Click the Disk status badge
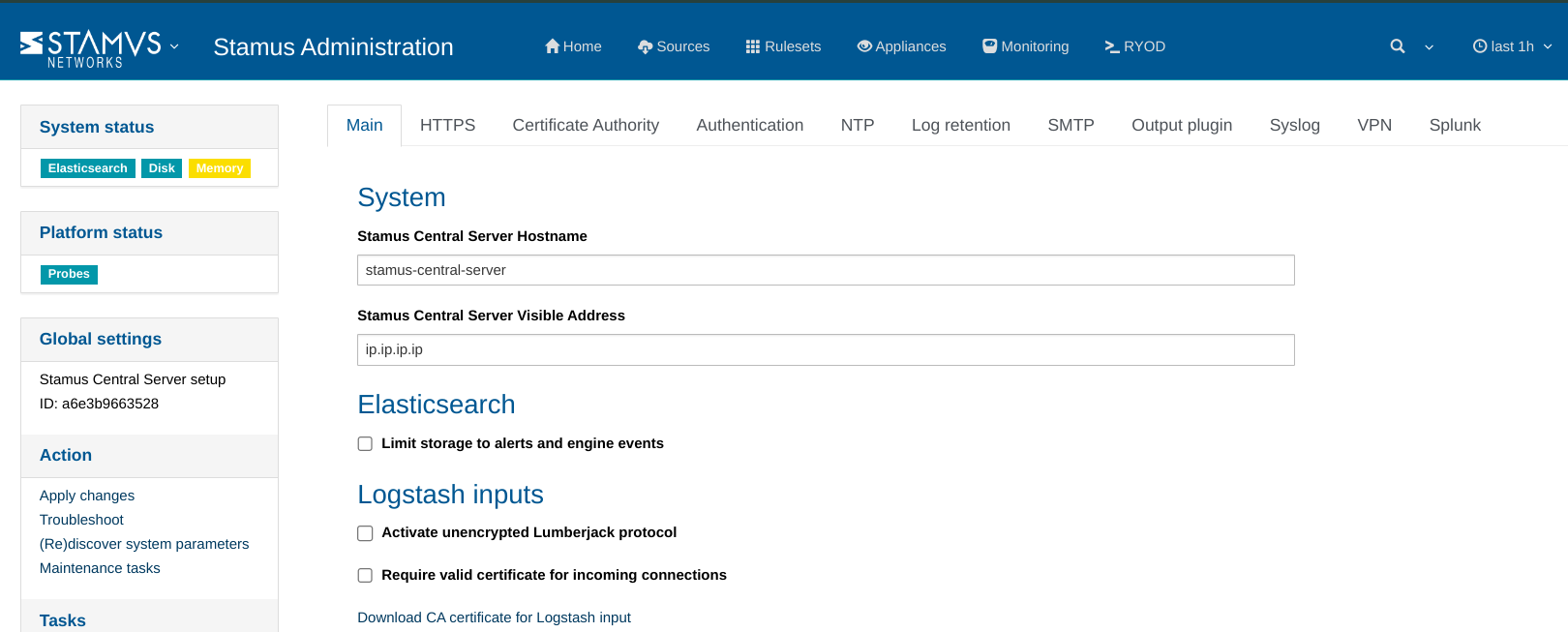The height and width of the screenshot is (632, 1568). pos(162,168)
